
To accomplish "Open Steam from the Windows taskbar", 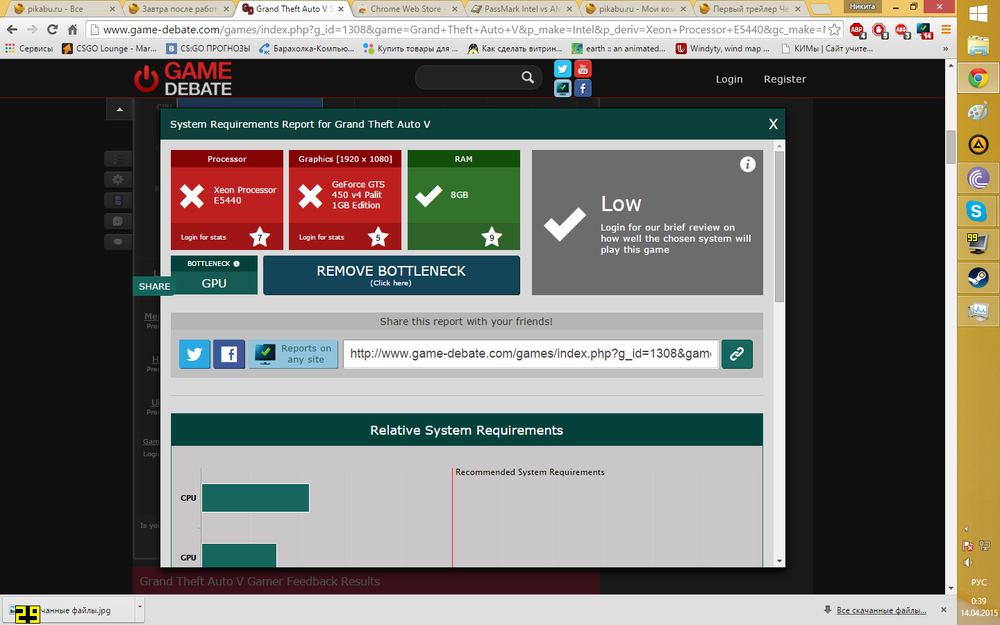I will click(977, 278).
